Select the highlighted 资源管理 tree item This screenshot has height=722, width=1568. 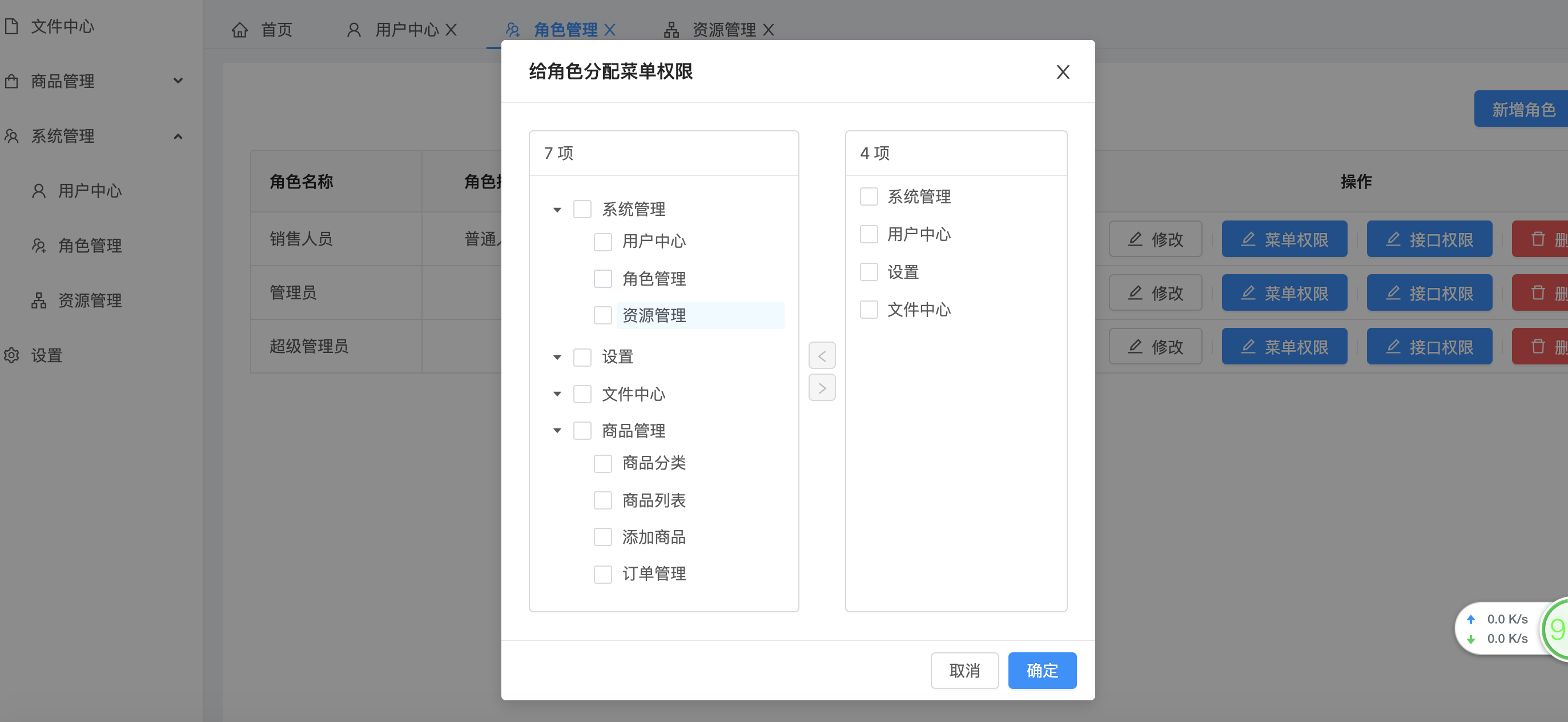click(655, 315)
